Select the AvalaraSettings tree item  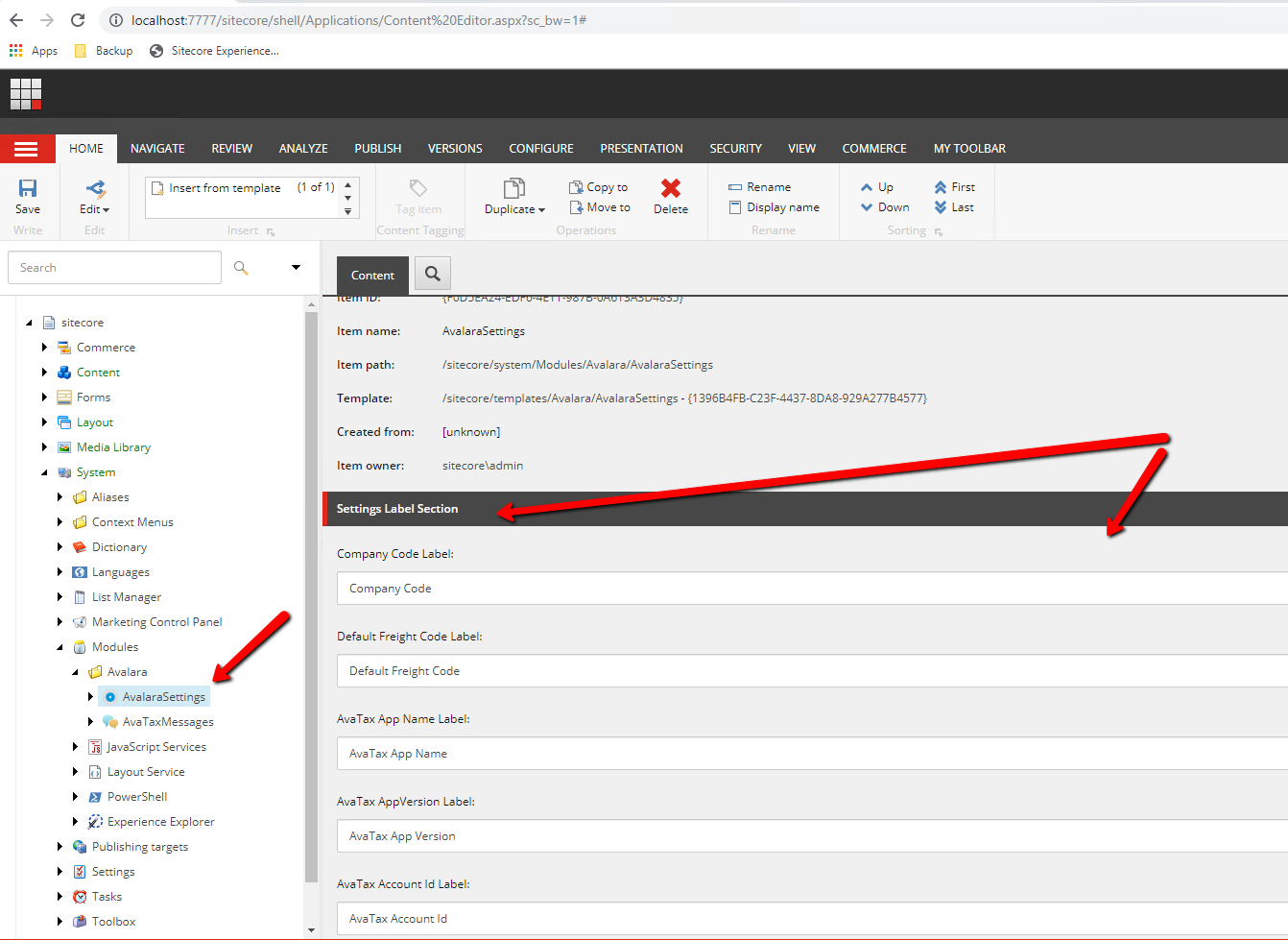(163, 697)
